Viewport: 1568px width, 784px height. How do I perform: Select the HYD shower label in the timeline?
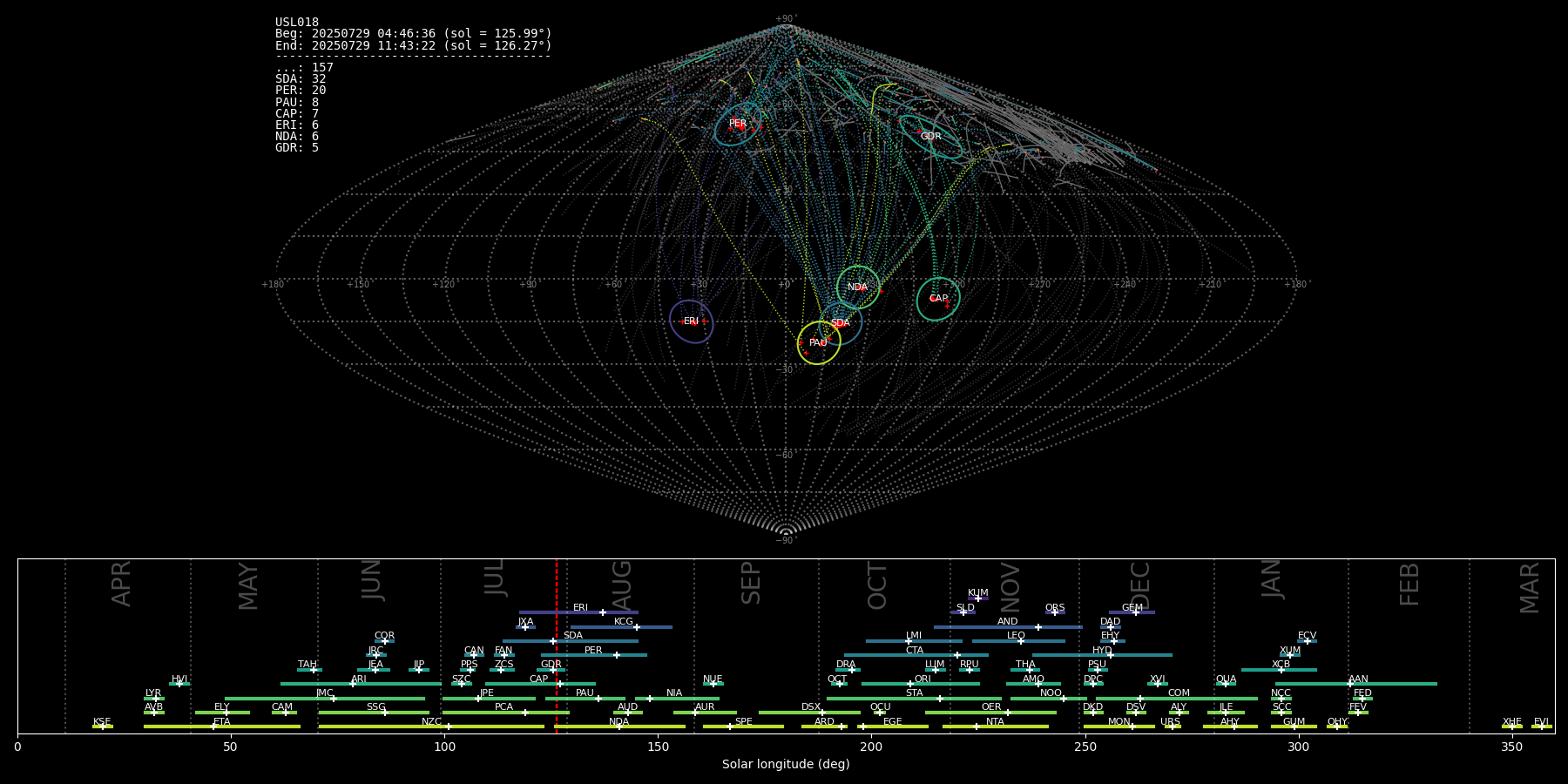pos(1103,651)
